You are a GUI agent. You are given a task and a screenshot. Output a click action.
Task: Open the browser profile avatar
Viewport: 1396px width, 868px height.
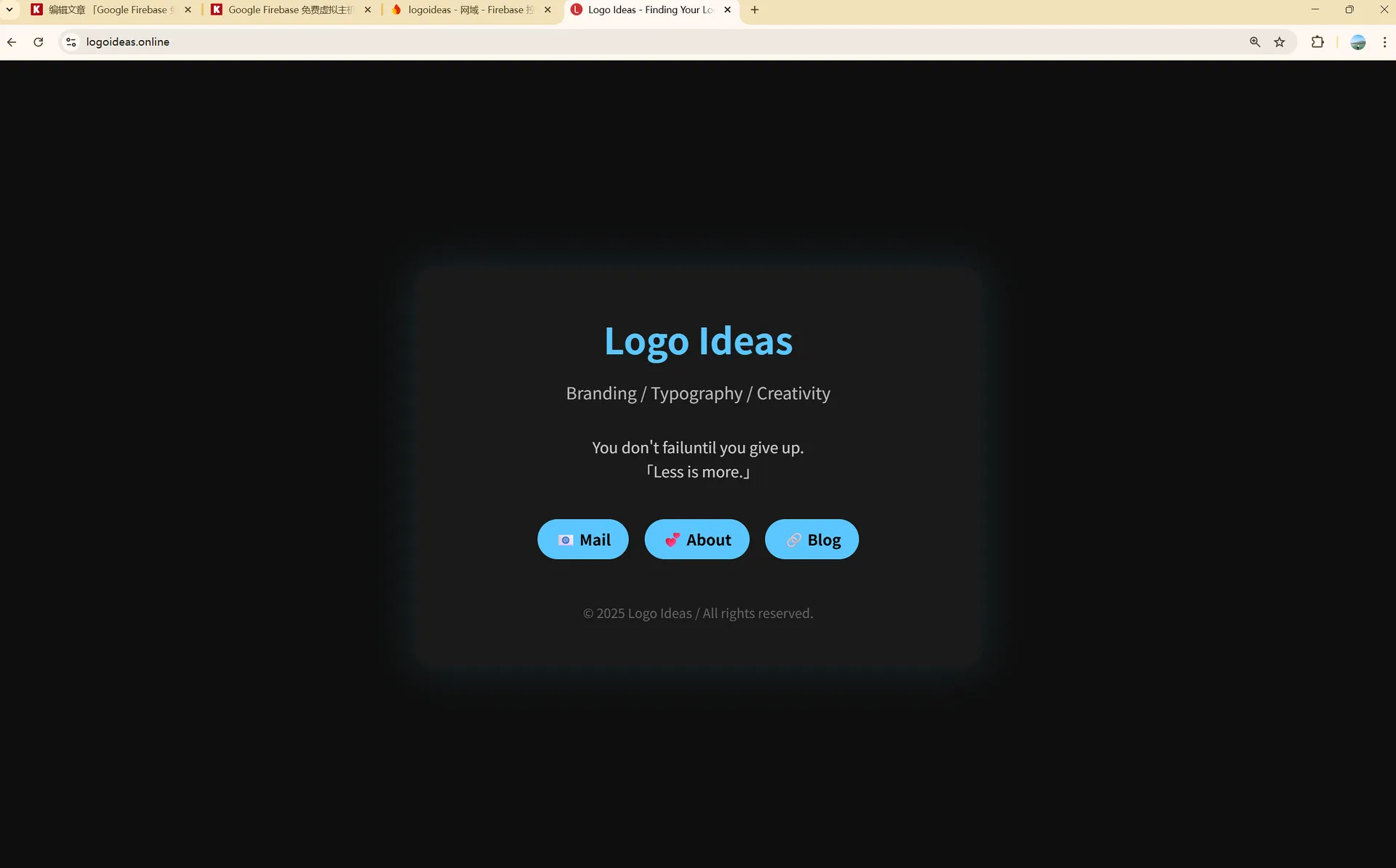point(1357,42)
